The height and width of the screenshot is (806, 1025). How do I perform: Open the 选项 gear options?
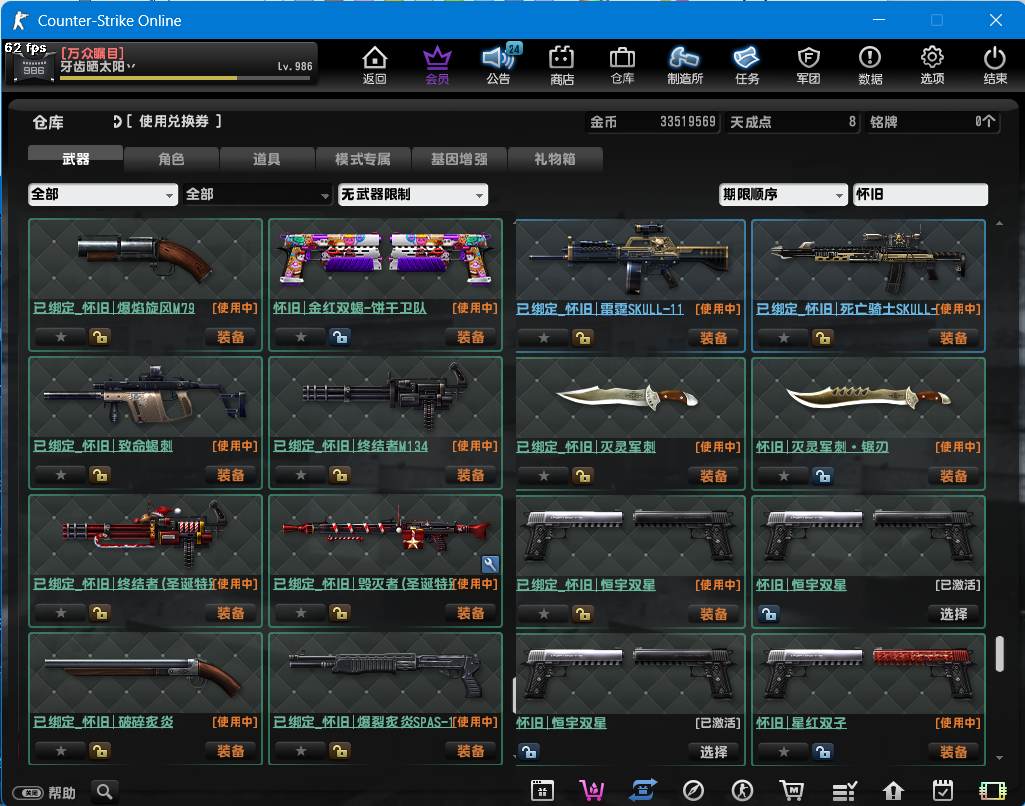[932, 65]
